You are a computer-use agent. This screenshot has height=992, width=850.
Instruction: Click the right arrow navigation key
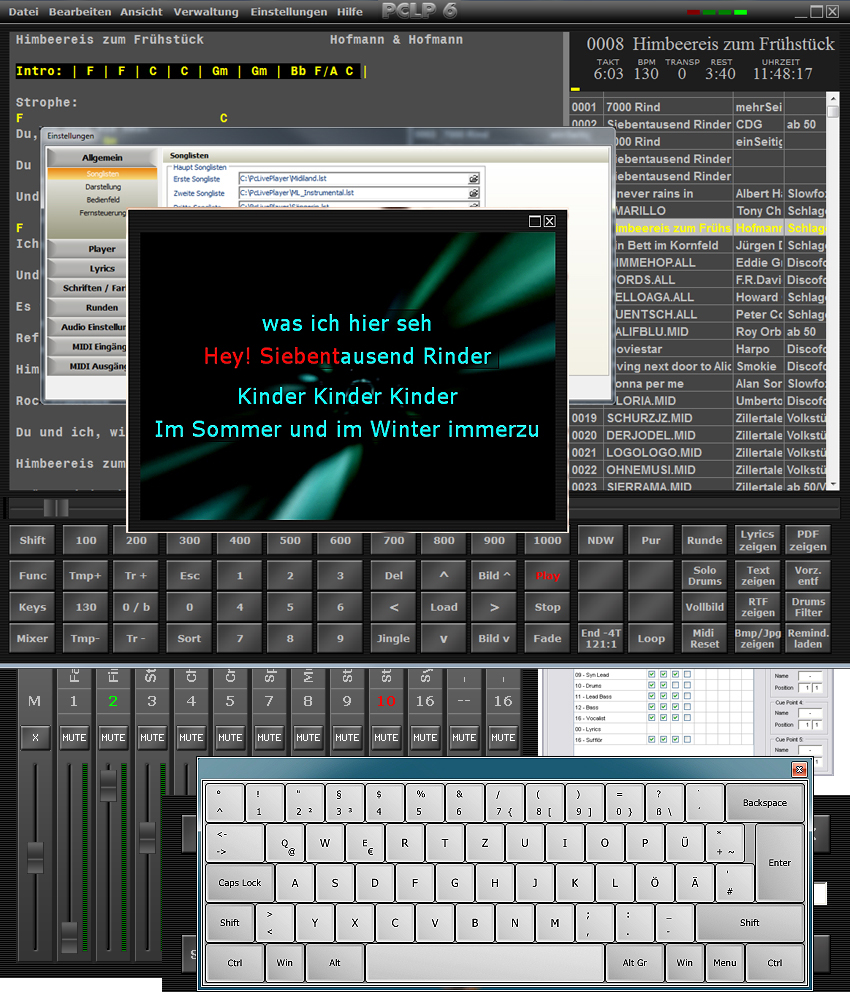point(494,607)
